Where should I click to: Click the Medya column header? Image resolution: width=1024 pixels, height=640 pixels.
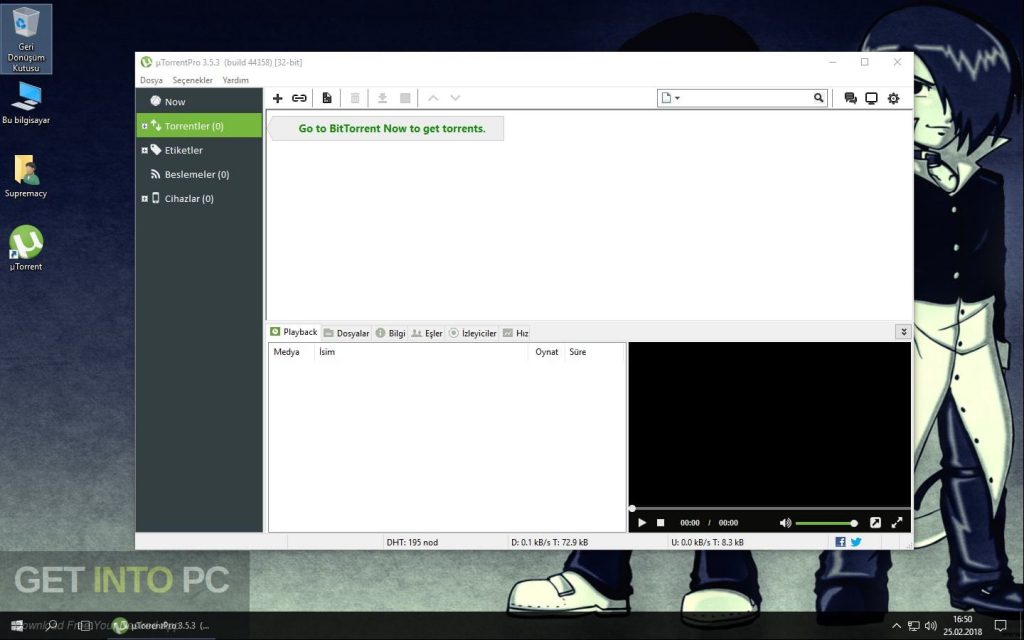[291, 352]
